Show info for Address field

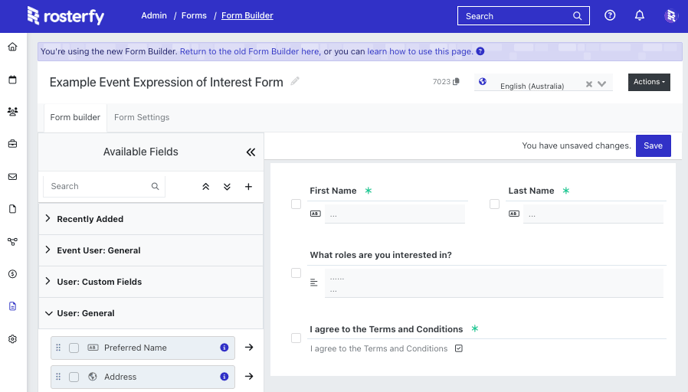224,376
